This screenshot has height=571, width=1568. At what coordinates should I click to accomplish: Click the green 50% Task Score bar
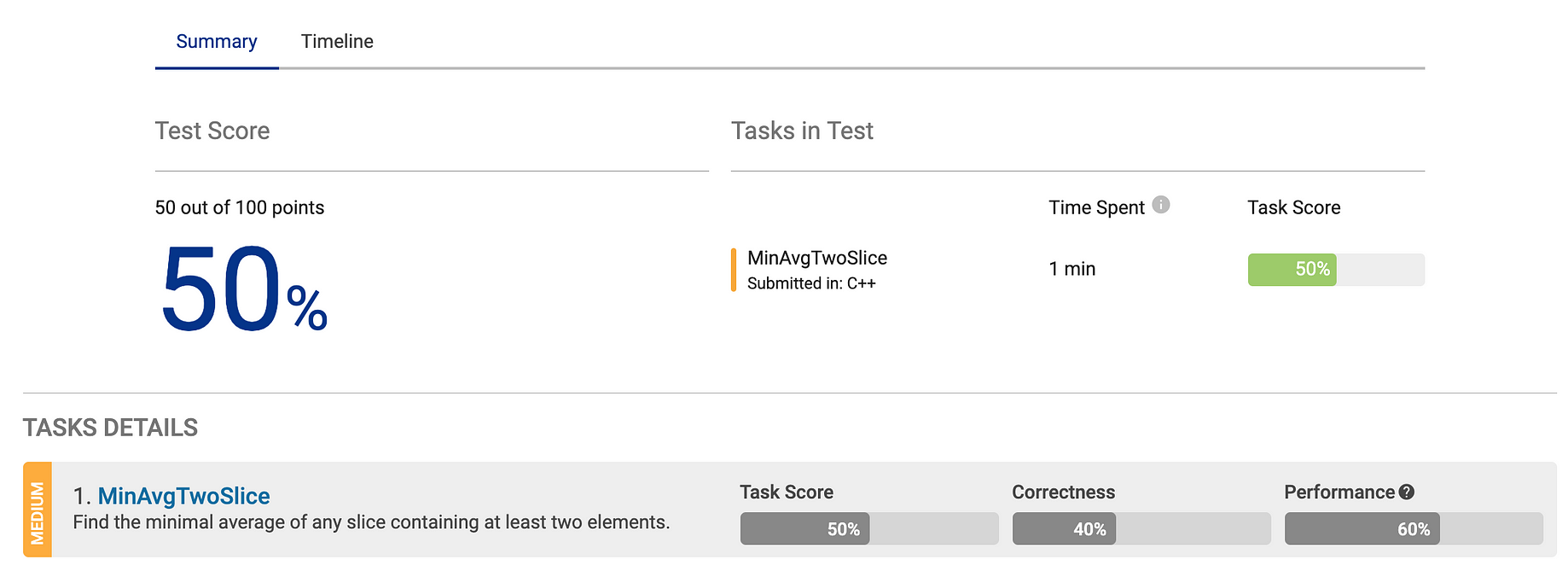1336,270
